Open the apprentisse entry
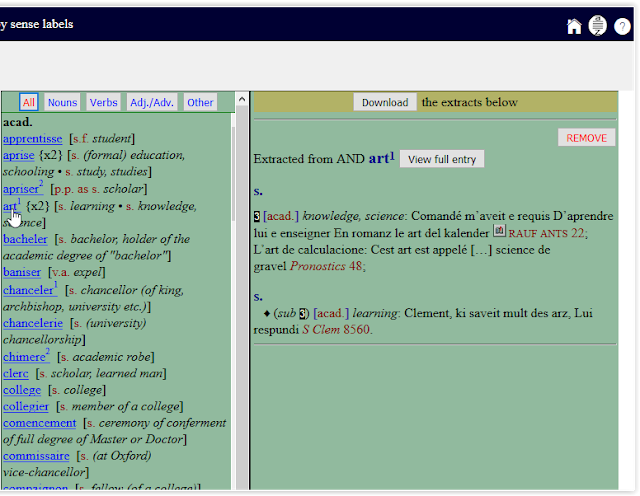The width and height of the screenshot is (640, 496). [32, 139]
